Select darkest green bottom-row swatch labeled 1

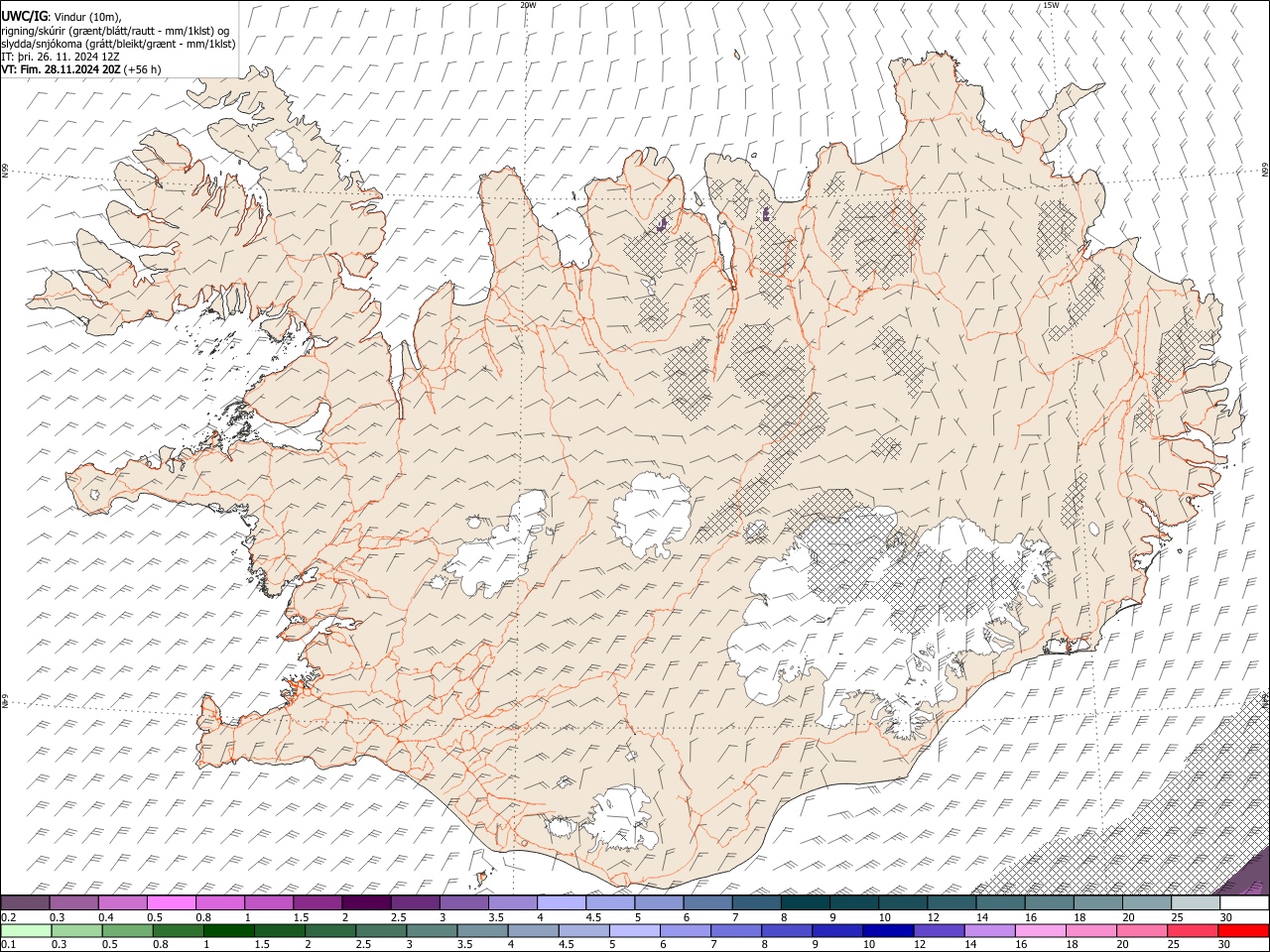[229, 930]
